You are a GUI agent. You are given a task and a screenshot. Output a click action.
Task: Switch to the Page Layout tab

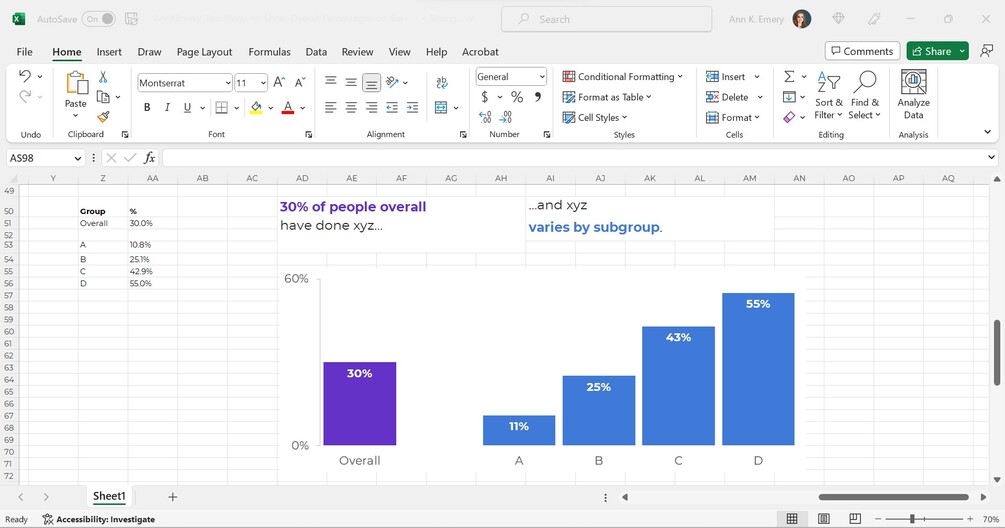click(x=204, y=52)
